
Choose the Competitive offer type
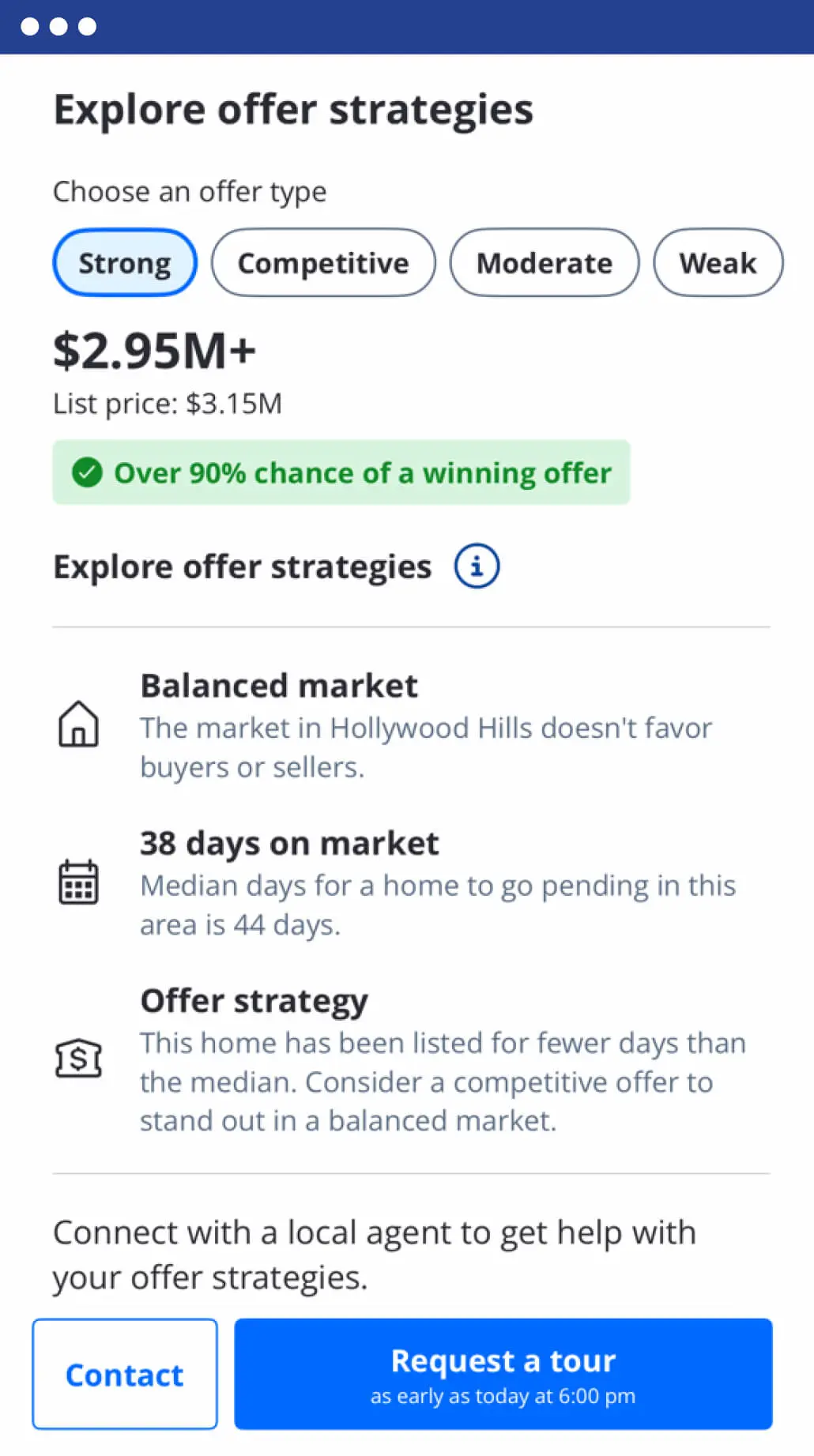[323, 263]
